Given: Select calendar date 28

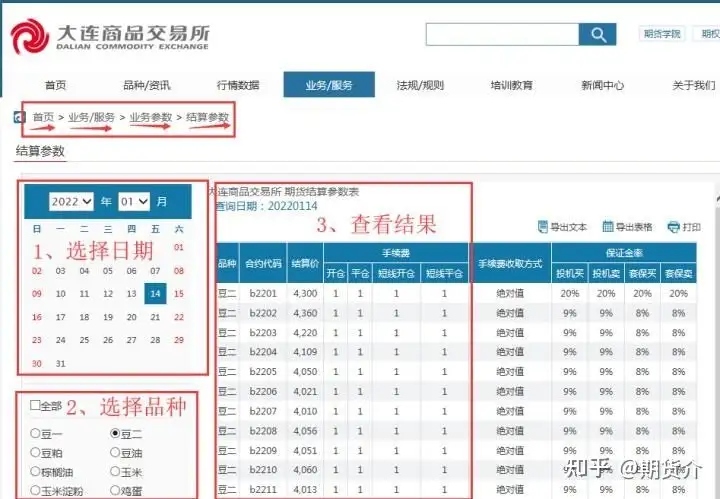Looking at the screenshot, I should (x=155, y=340).
